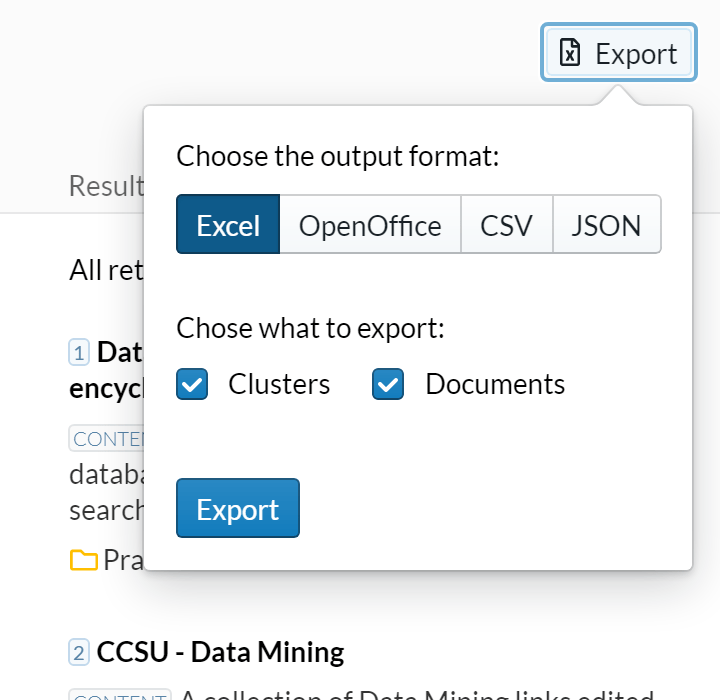Image resolution: width=720 pixels, height=700 pixels.
Task: Click the Export toolbar button with spreadsheet icon
Action: 619,52
